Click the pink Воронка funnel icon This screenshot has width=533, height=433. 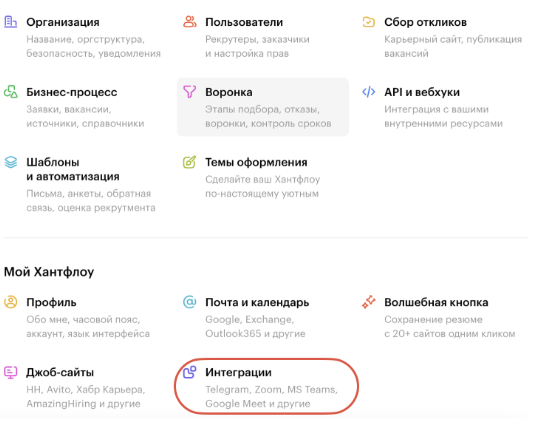tap(190, 92)
